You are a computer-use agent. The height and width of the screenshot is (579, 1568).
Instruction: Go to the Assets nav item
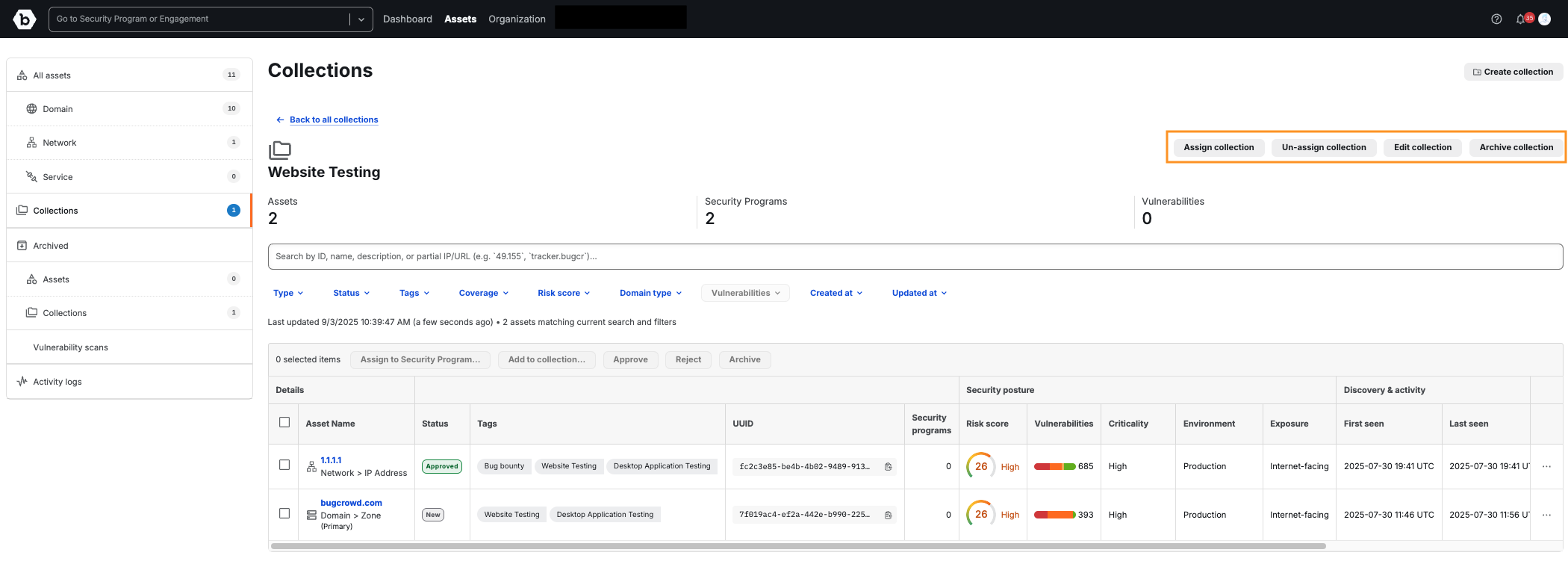pyautogui.click(x=460, y=19)
